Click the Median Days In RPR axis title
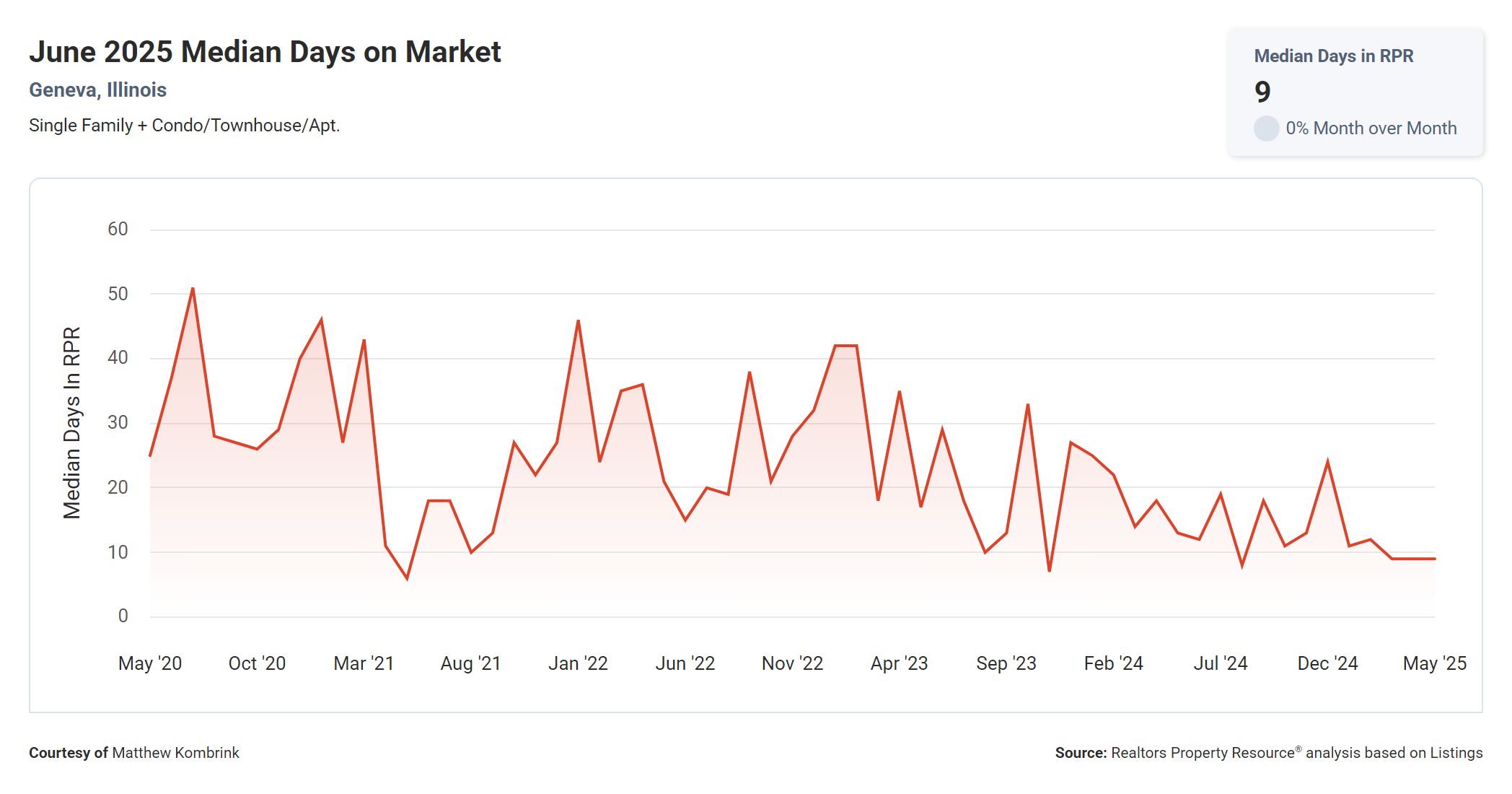The image size is (1512, 794). click(x=72, y=423)
